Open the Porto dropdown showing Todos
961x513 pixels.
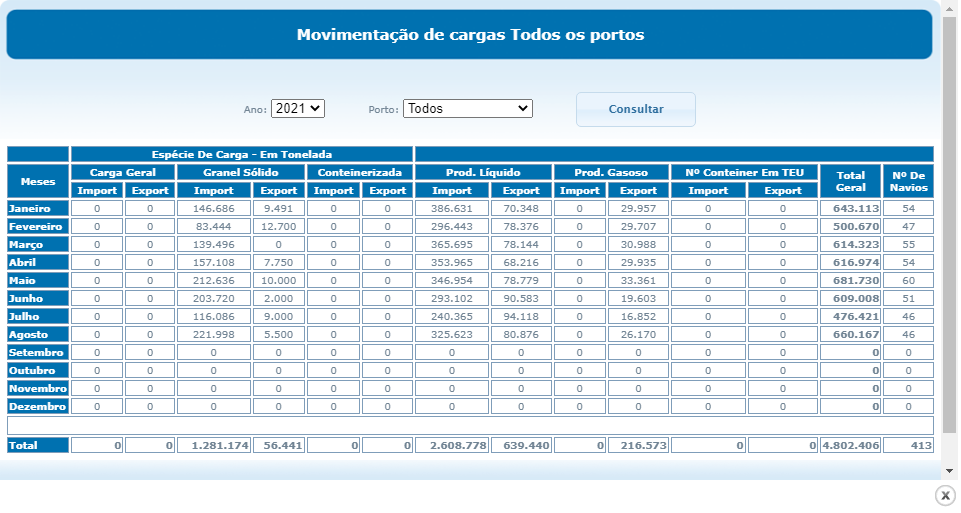(468, 108)
